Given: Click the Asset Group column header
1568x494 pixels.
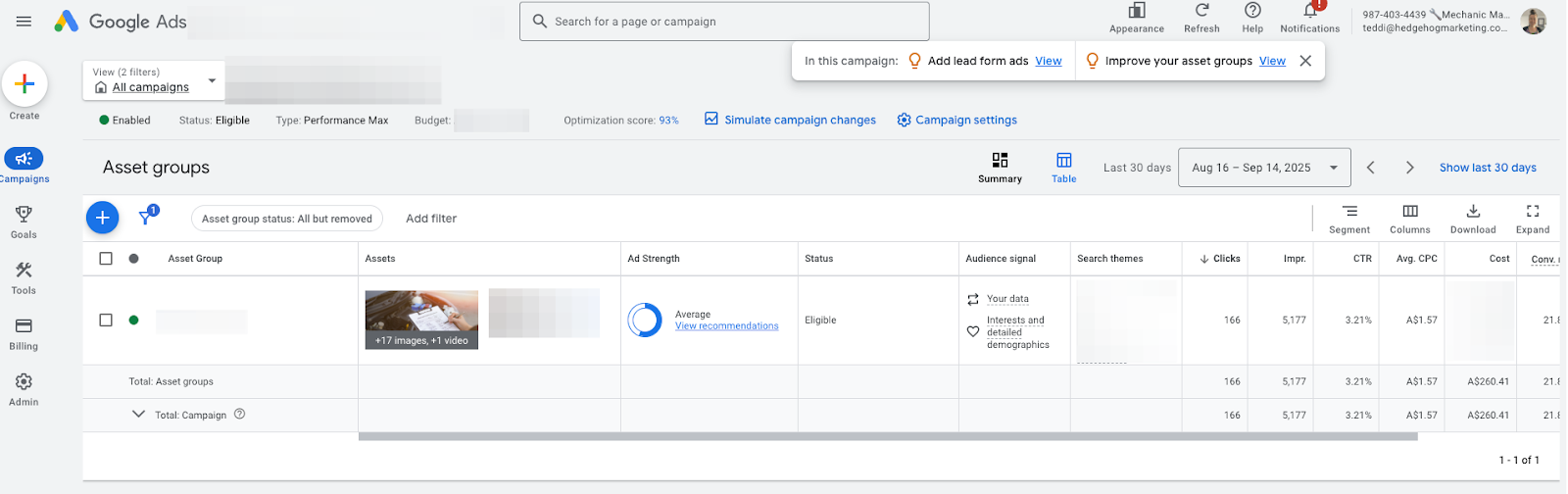Looking at the screenshot, I should 195,259.
